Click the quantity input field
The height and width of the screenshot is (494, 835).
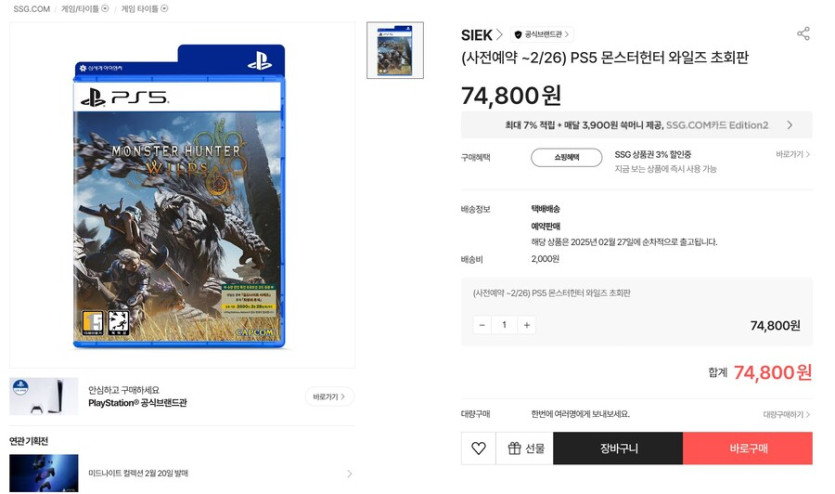pyautogui.click(x=504, y=325)
